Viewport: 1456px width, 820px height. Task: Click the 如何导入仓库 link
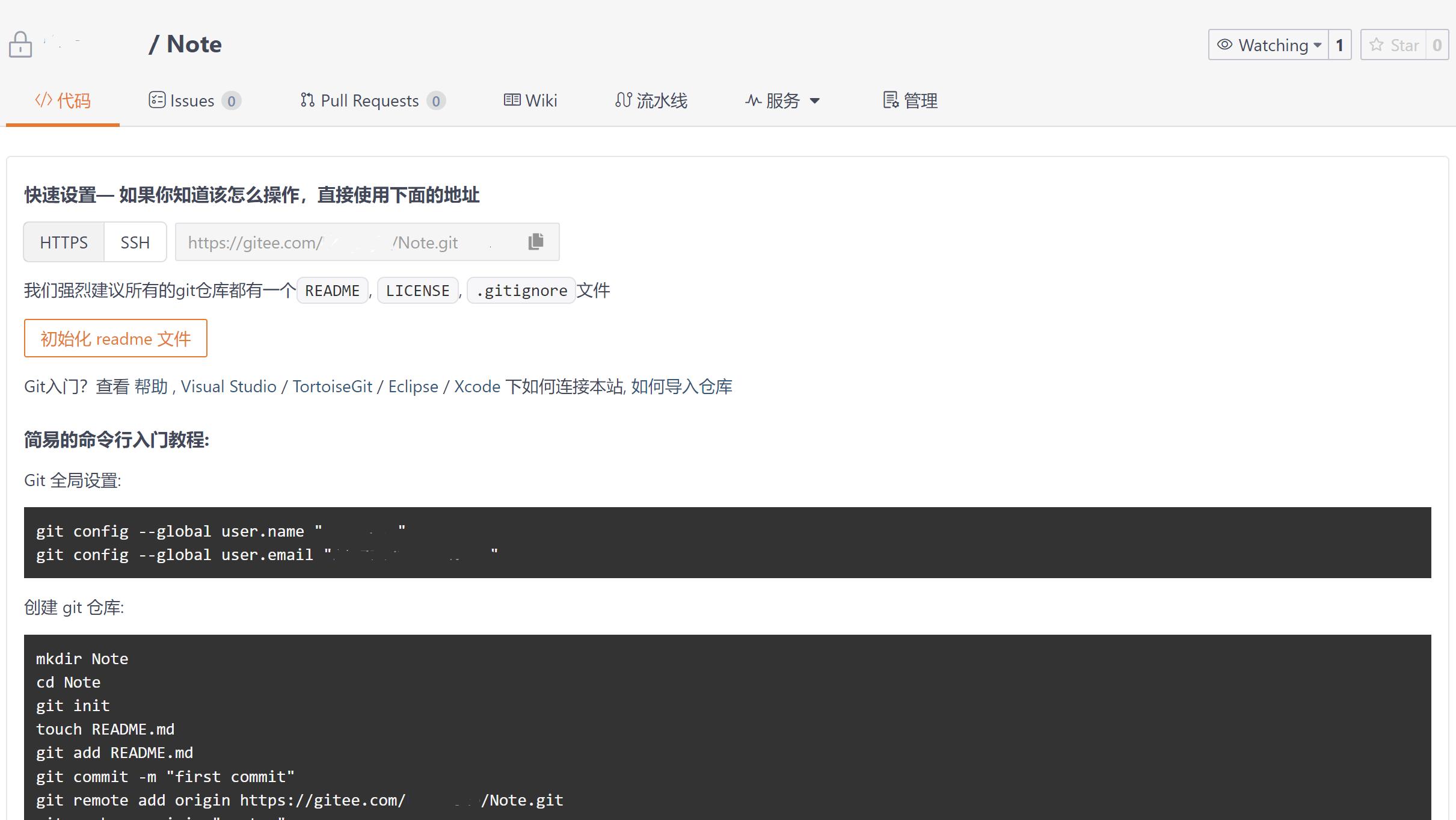point(681,386)
